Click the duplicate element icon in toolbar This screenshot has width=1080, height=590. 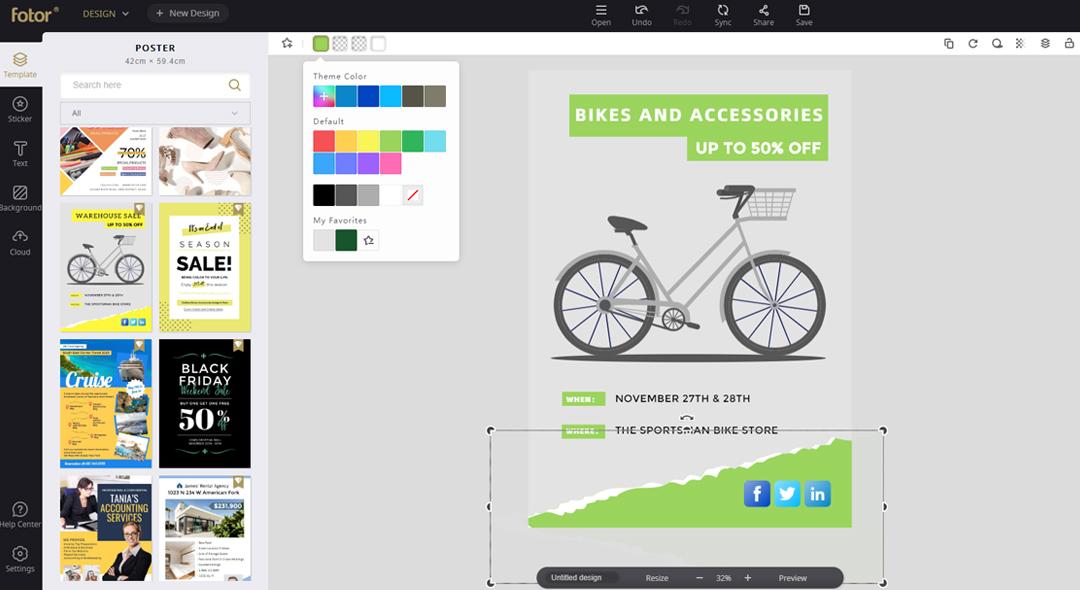pyautogui.click(x=948, y=43)
